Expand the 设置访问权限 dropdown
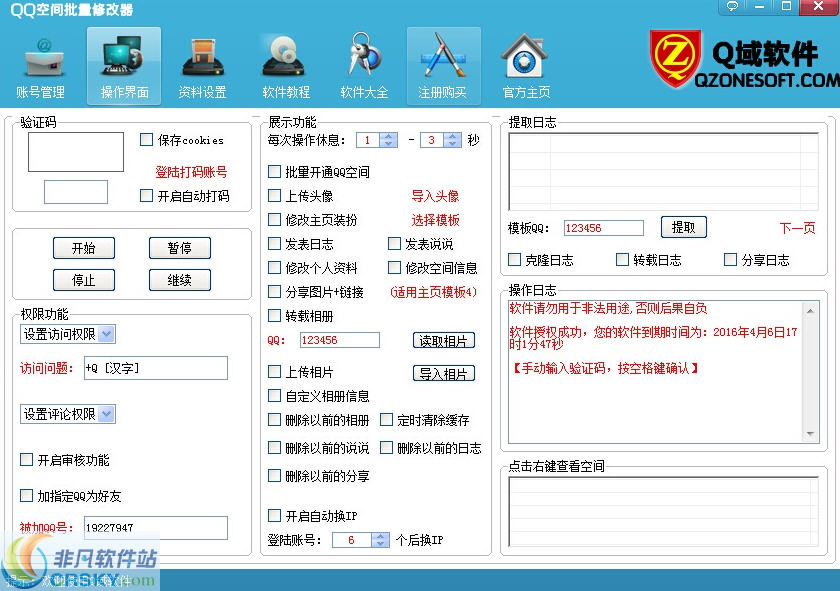Screen dimensions: 840x591 coord(107,334)
